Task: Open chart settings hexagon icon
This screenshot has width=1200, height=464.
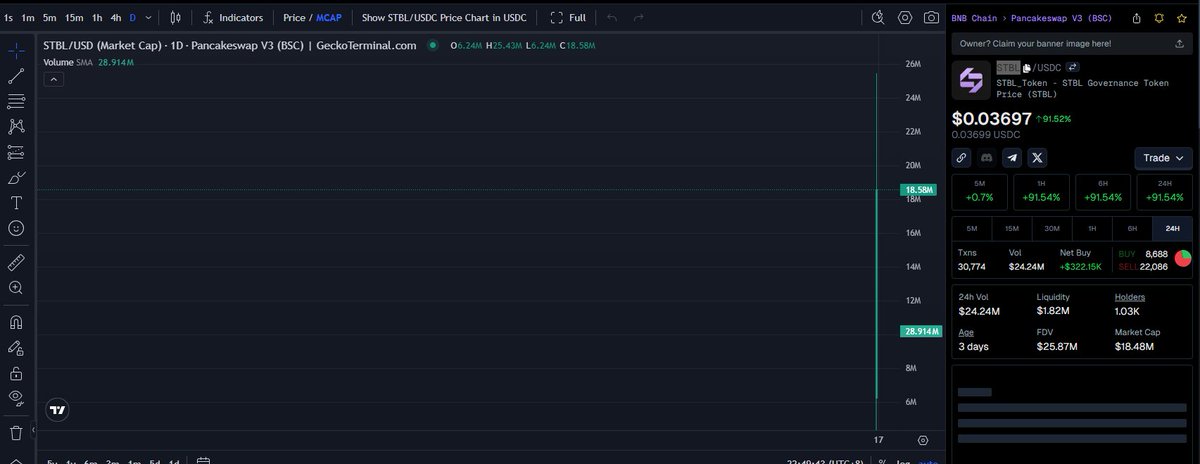Action: (x=905, y=17)
